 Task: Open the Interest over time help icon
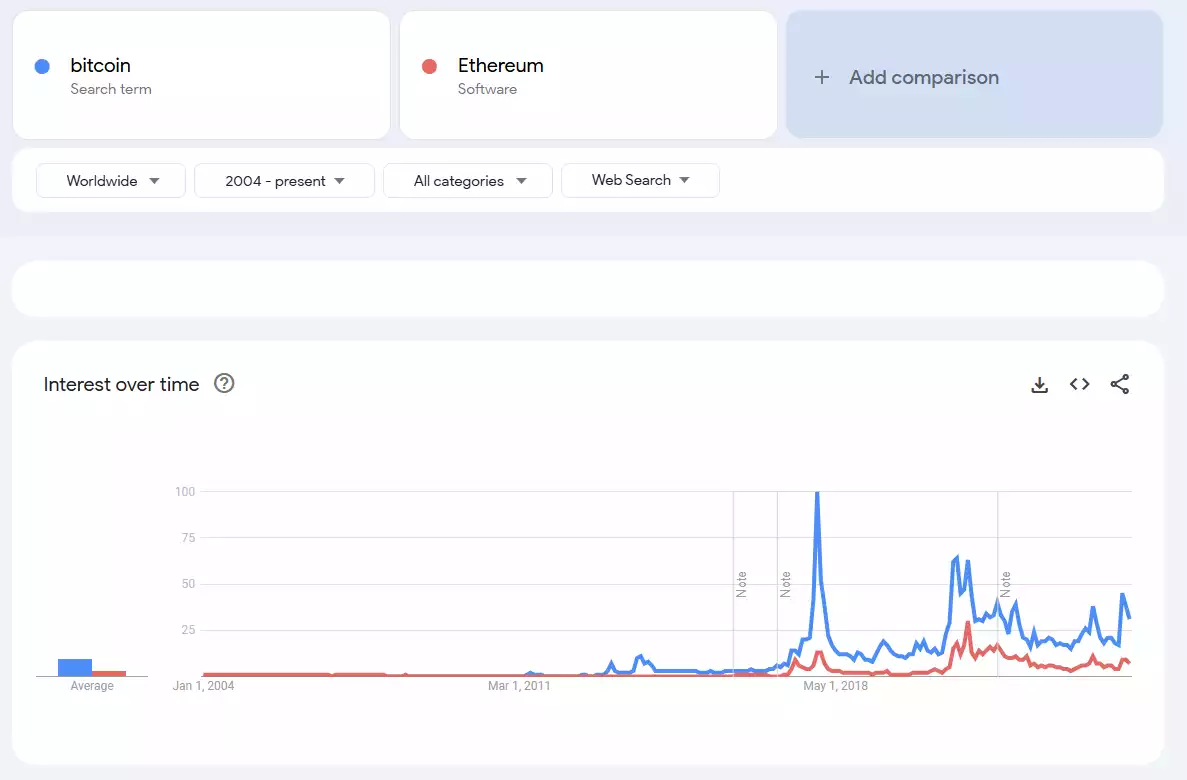(224, 383)
